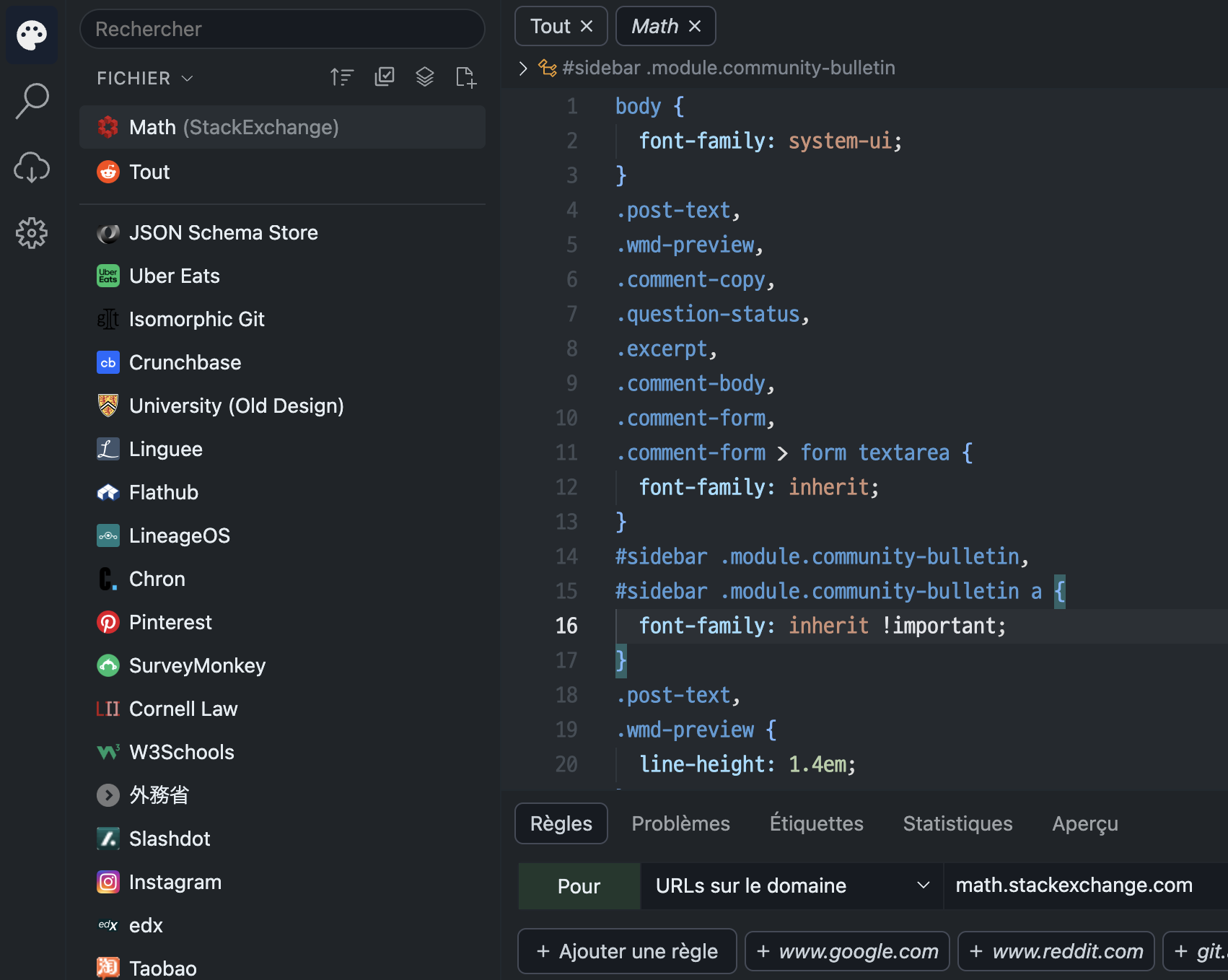Click the Cornell Law LII icon

pos(108,709)
